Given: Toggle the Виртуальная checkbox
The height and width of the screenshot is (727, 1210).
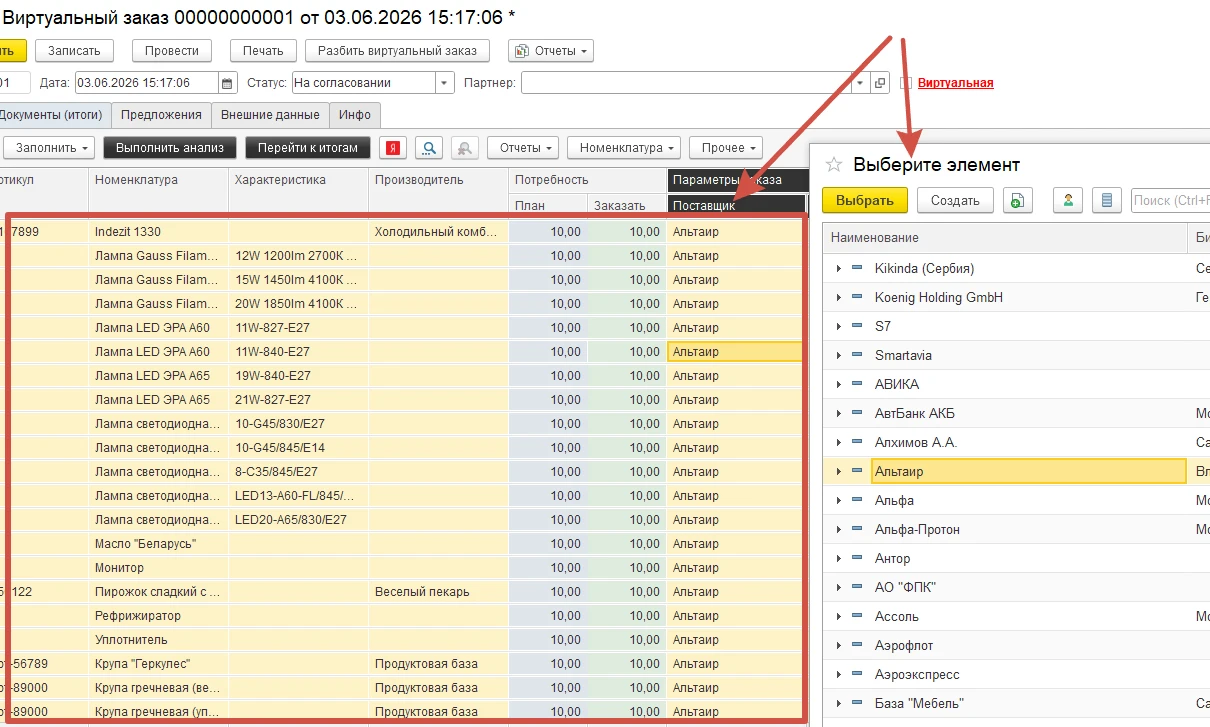Looking at the screenshot, I should (907, 83).
